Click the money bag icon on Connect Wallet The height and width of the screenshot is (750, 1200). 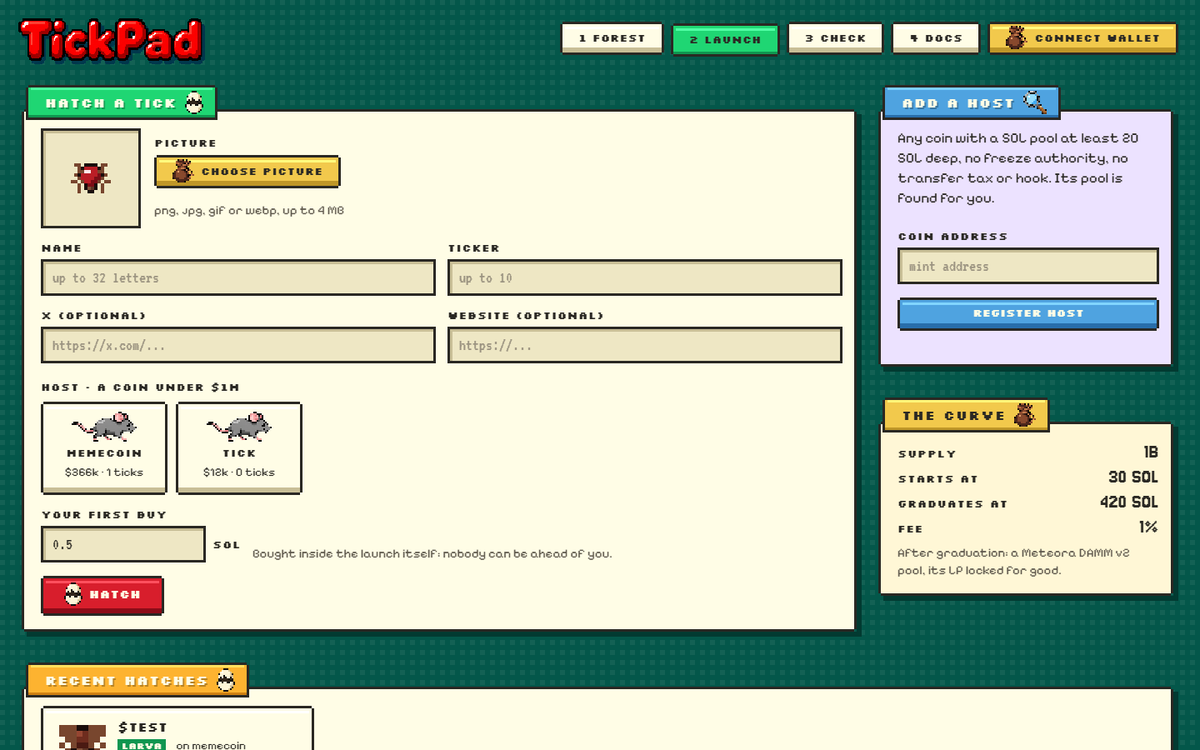pyautogui.click(x=1015, y=38)
